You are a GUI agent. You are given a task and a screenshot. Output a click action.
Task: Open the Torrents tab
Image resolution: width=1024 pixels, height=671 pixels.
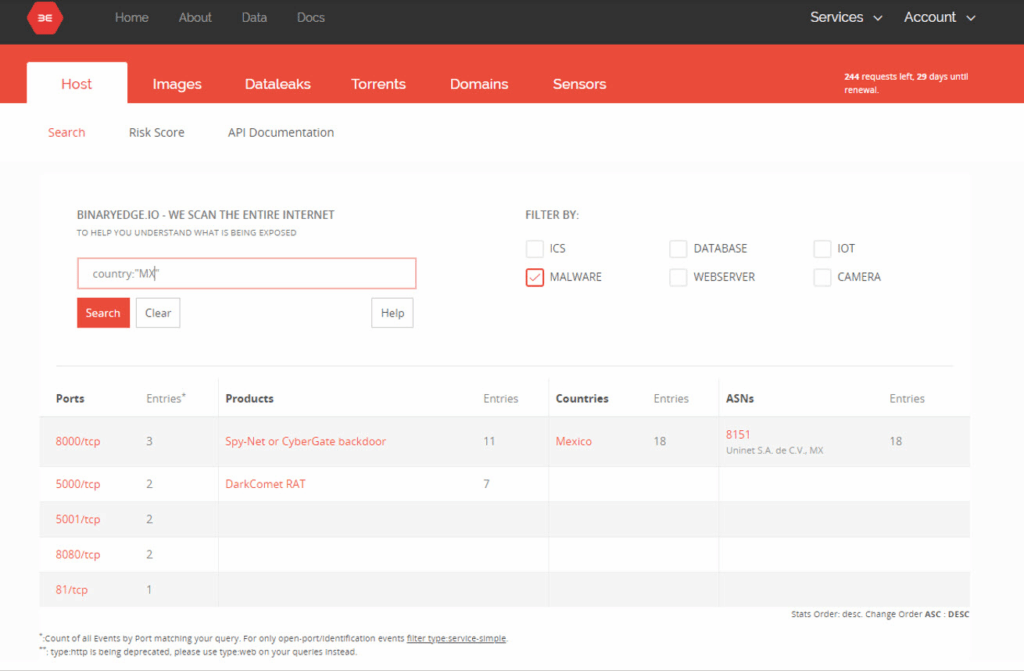[x=378, y=84]
